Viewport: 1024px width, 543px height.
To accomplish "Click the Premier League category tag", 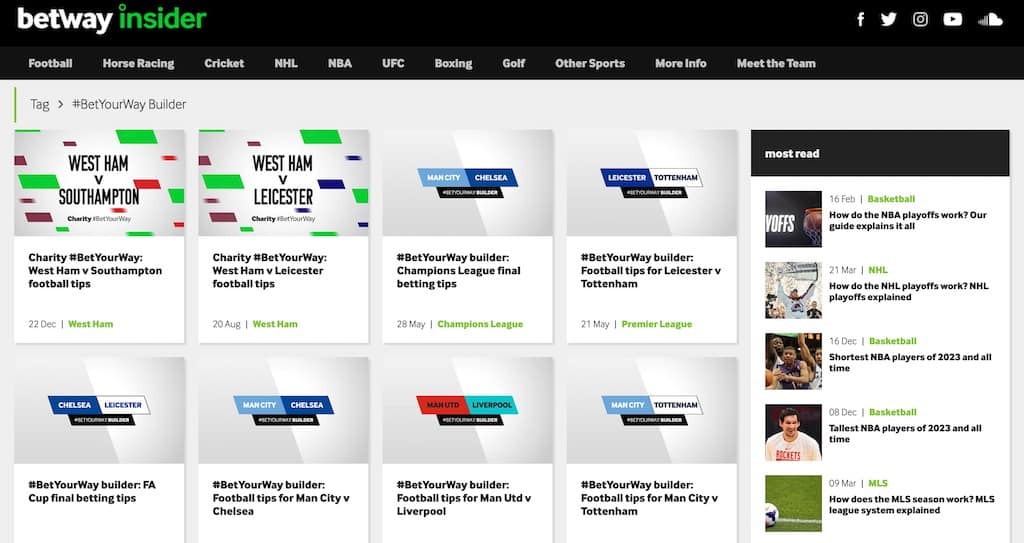I will point(656,324).
